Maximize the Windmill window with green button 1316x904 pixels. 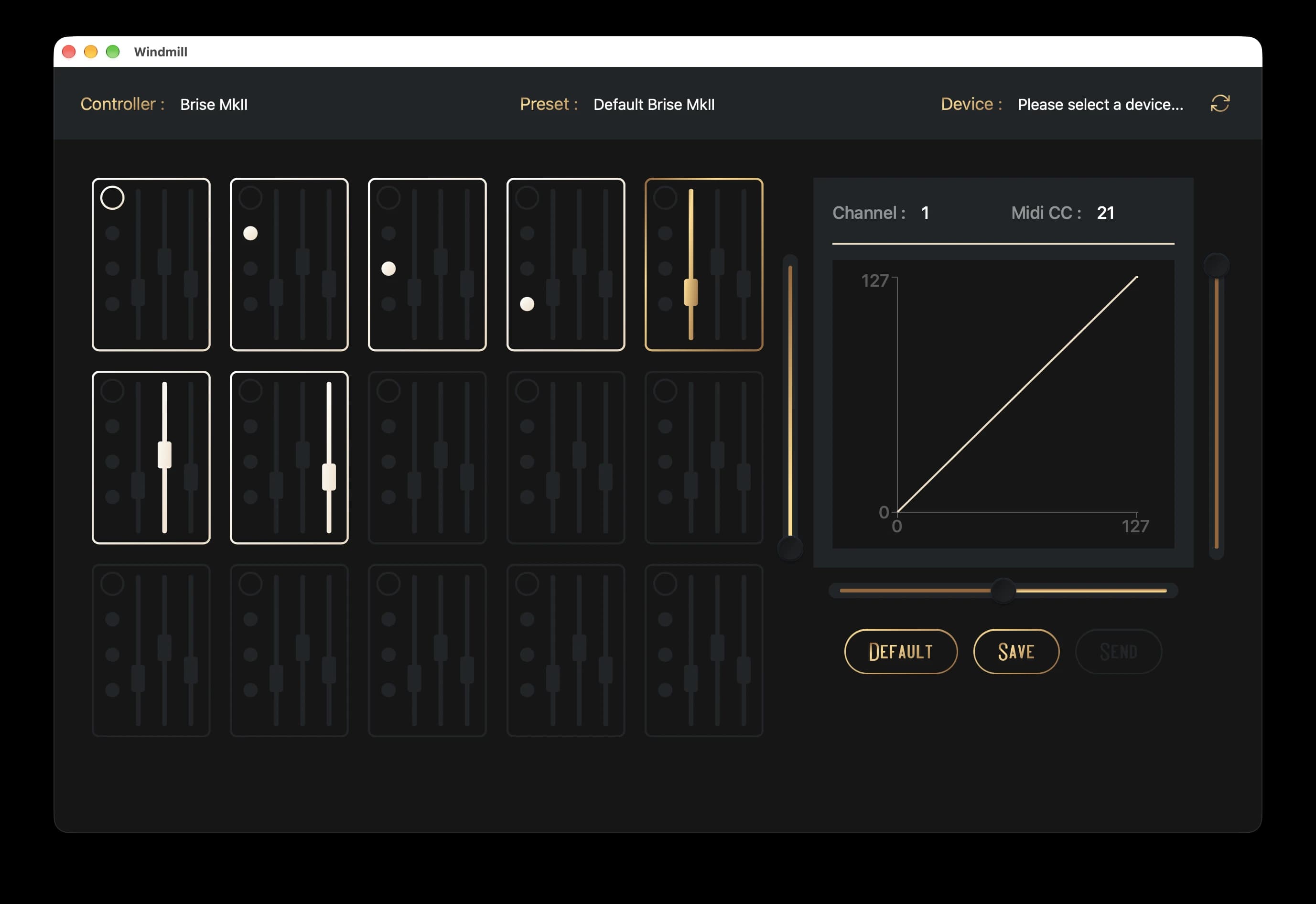113,52
